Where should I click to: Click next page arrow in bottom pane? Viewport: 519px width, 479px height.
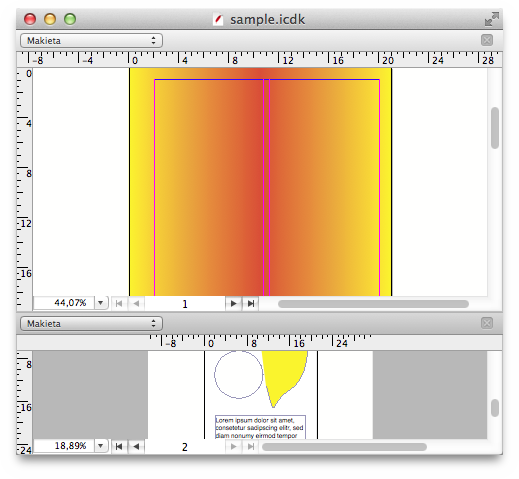coord(233,447)
